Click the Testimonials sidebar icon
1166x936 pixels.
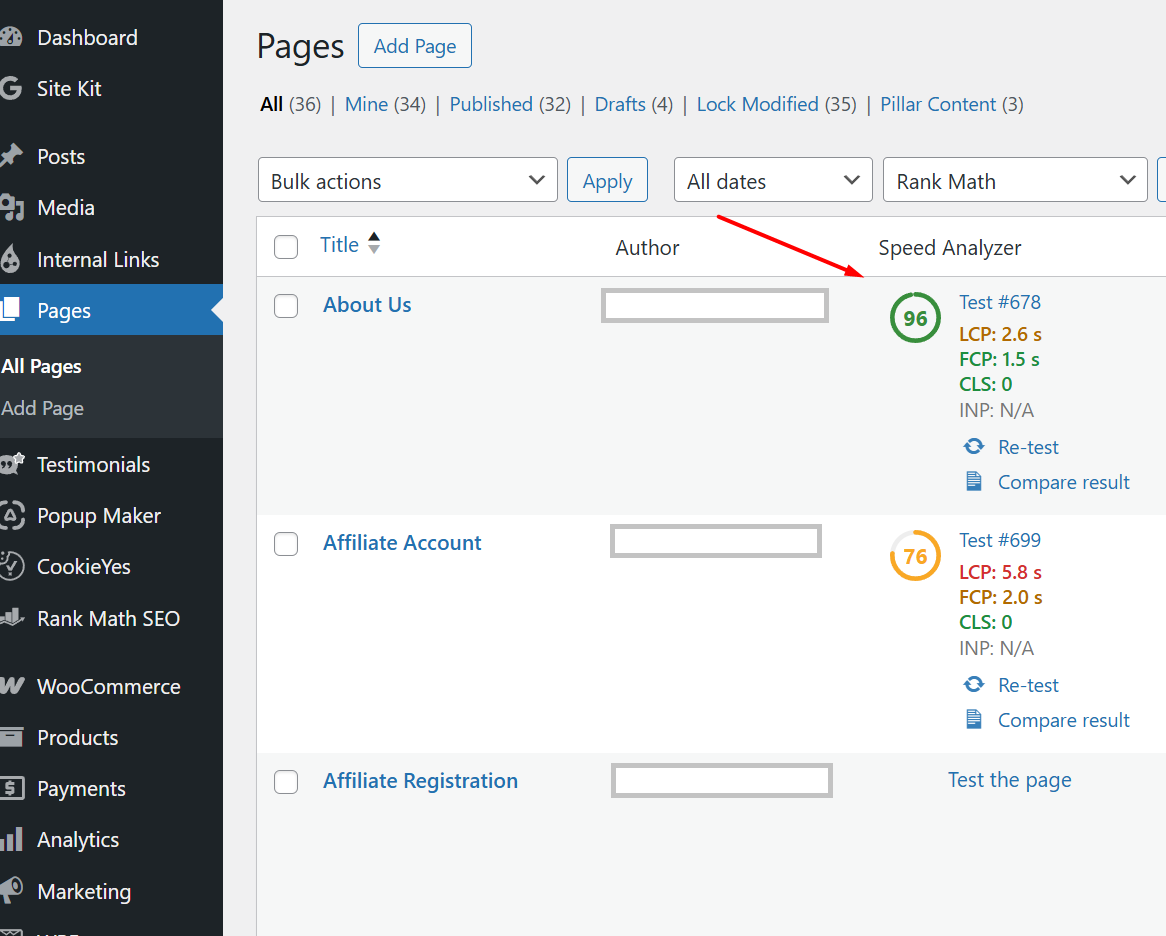point(12,465)
